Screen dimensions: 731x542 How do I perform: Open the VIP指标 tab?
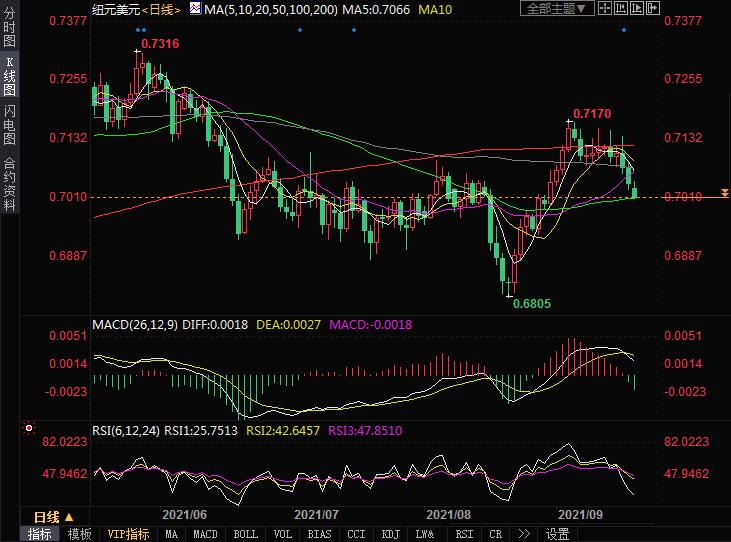pos(128,534)
